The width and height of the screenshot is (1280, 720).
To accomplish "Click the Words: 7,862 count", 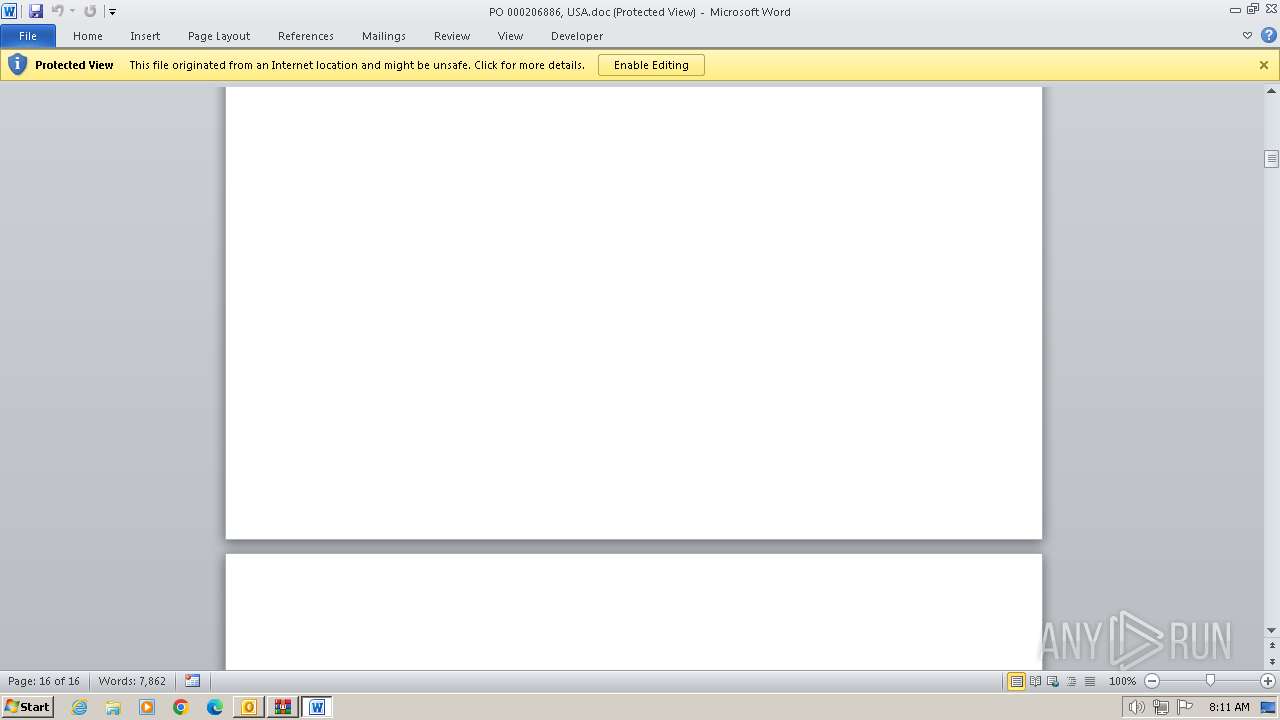I will (x=132, y=681).
